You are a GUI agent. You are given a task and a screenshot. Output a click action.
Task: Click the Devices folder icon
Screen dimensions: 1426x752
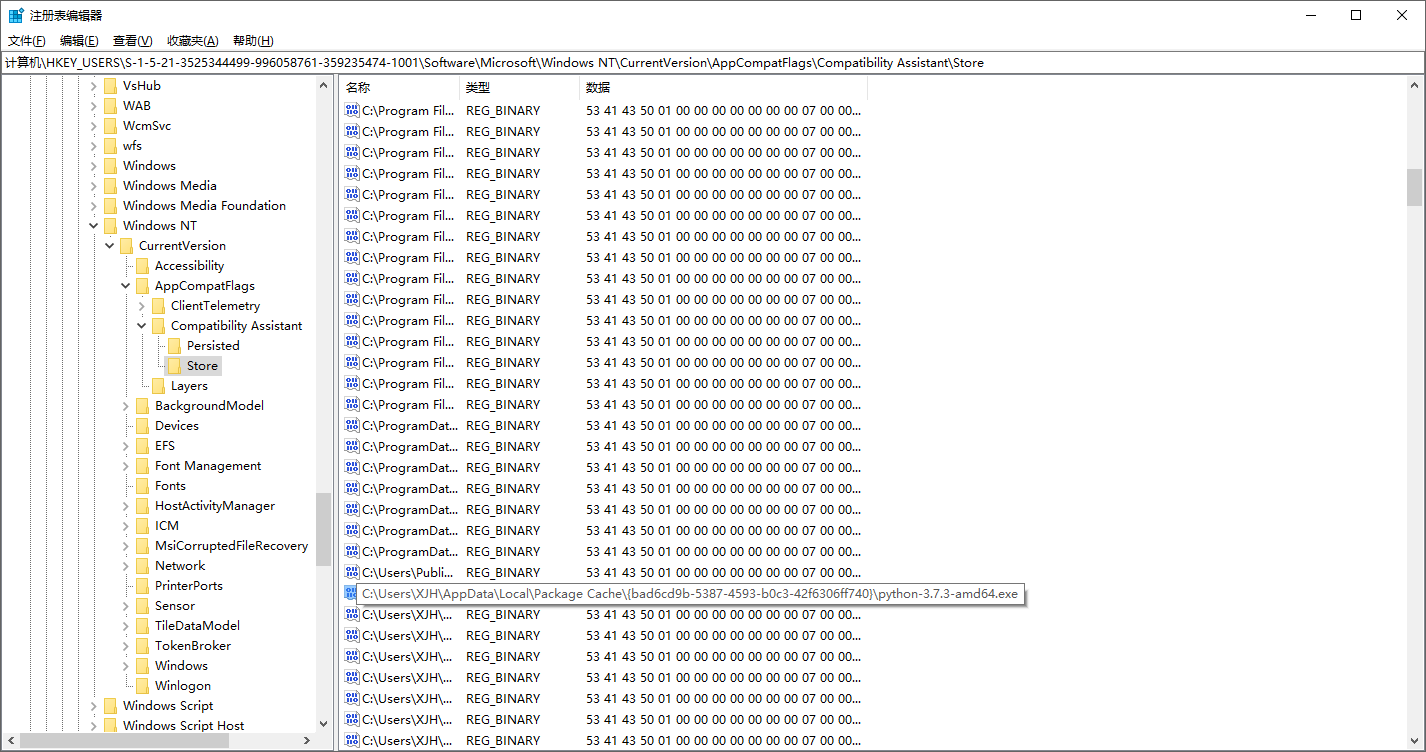tap(142, 426)
